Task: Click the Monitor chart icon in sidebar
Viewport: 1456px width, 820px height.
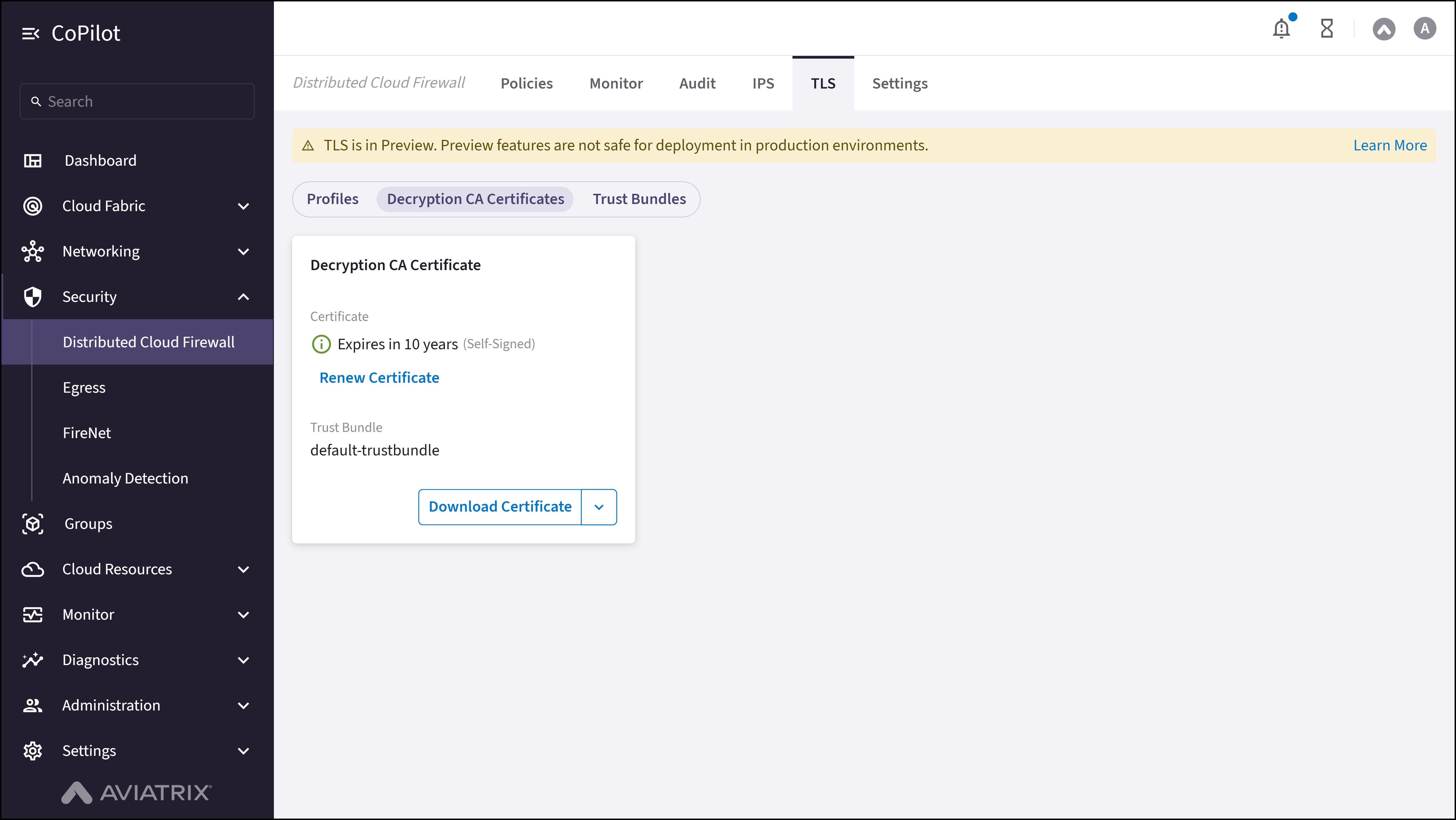Action: [x=33, y=615]
